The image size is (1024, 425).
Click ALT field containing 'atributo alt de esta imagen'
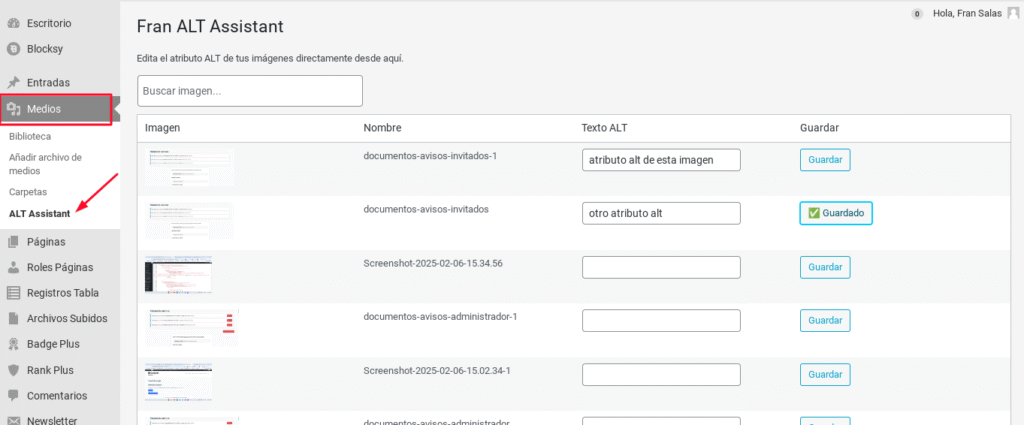(x=661, y=160)
